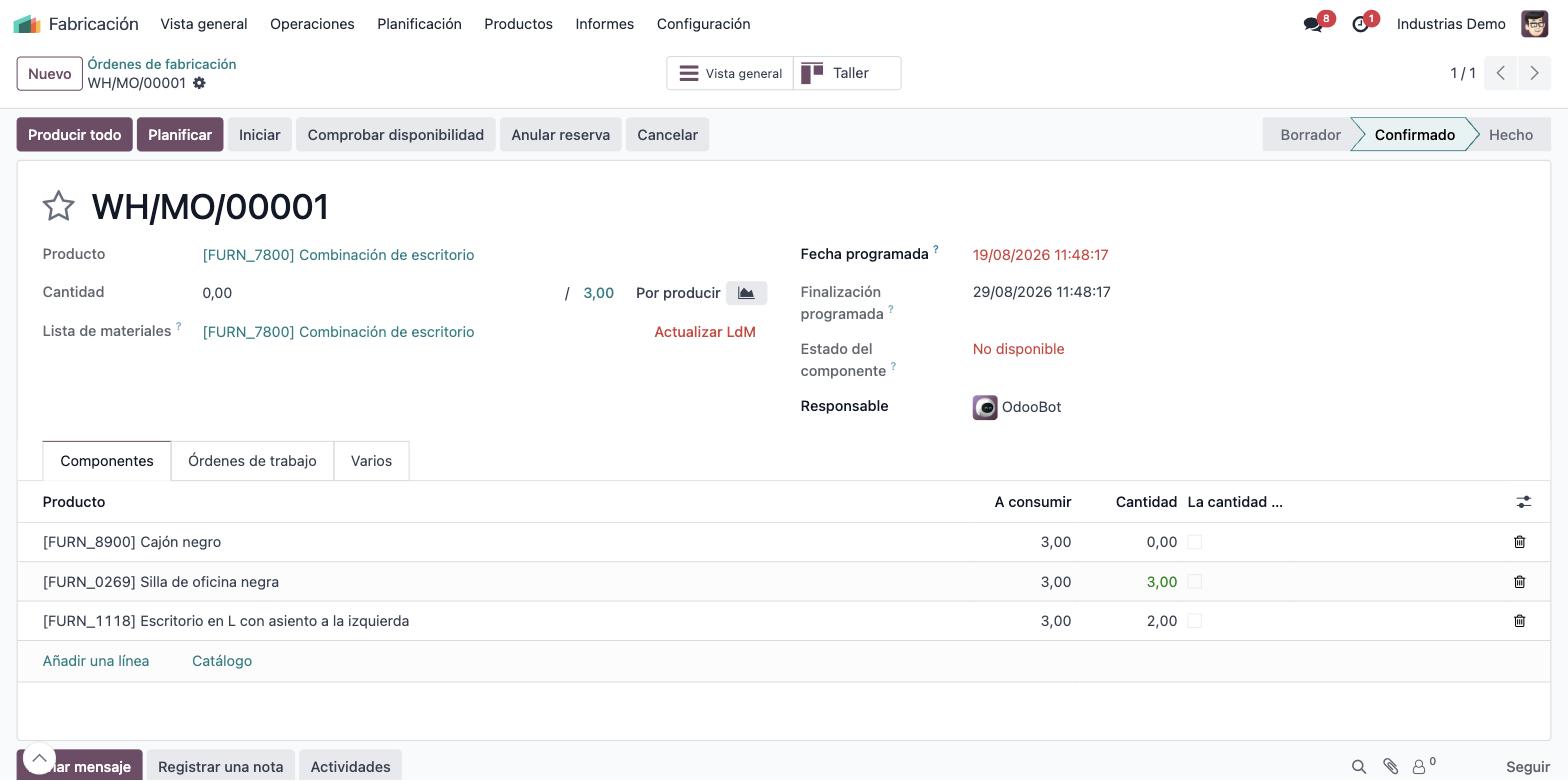Click the user avatar in top bar
1568x781 pixels.
pos(1534,24)
